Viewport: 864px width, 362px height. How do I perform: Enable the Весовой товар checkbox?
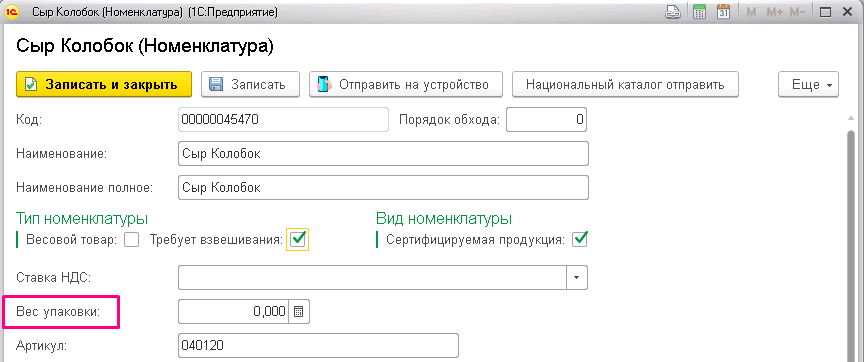(131, 240)
